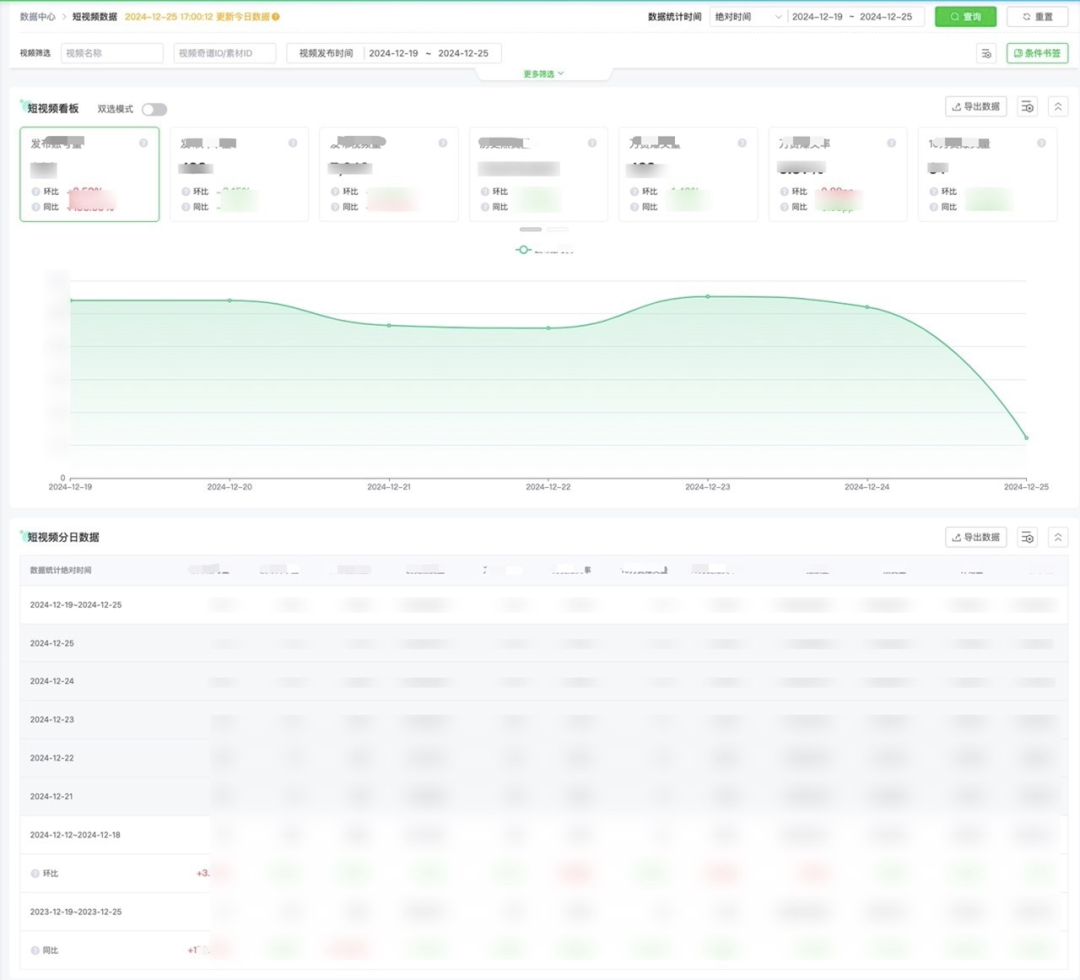Click 导出数据 in 短视频分日数据

(976, 536)
